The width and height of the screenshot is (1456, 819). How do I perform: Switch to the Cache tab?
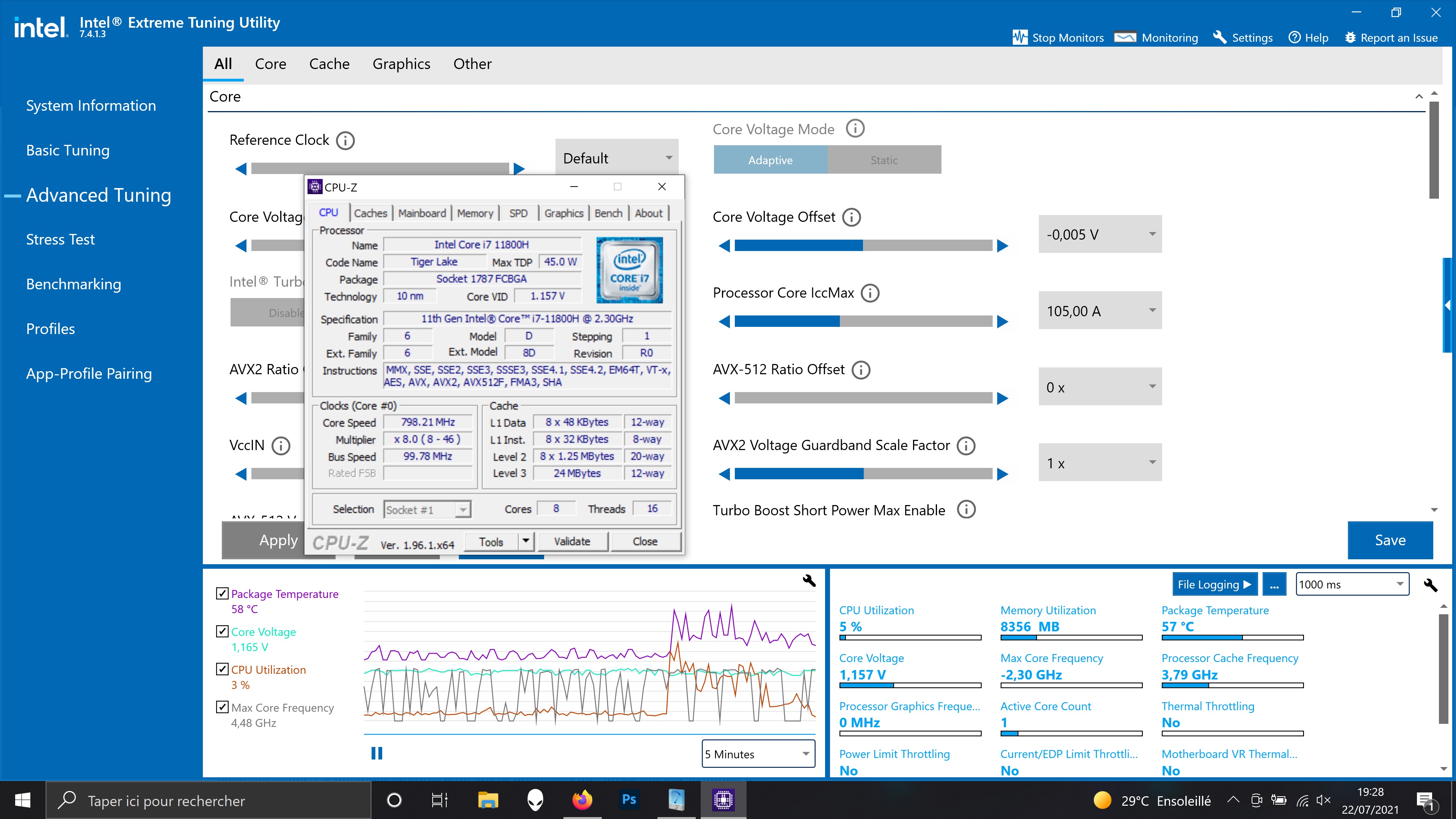tap(329, 64)
